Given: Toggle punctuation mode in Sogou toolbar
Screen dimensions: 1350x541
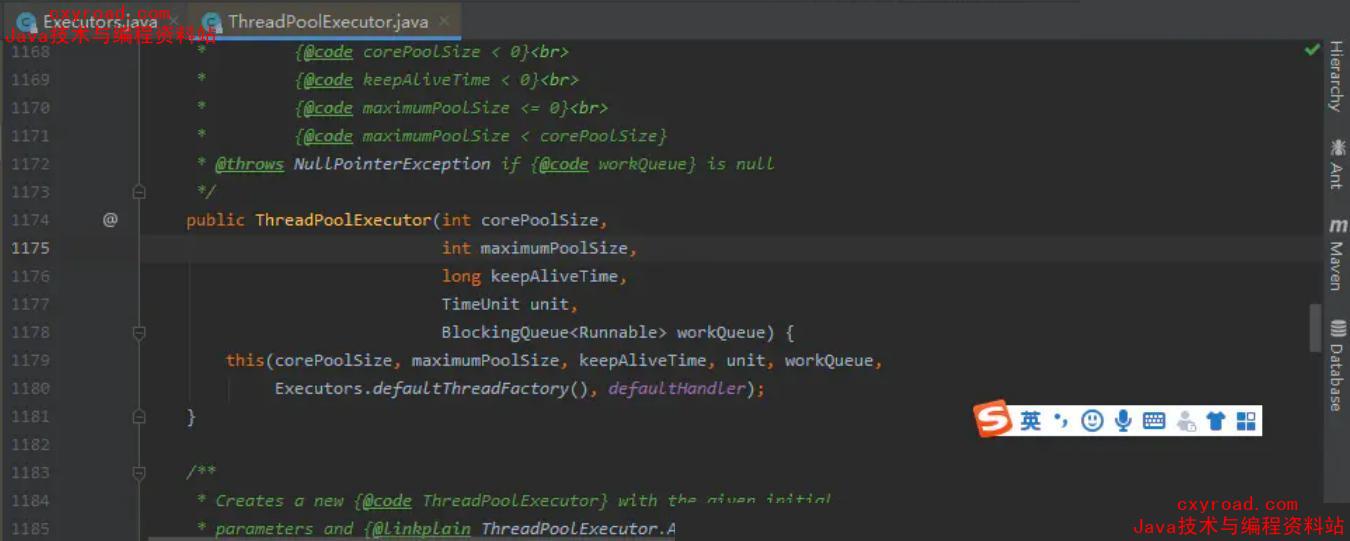Looking at the screenshot, I should click(x=1062, y=421).
